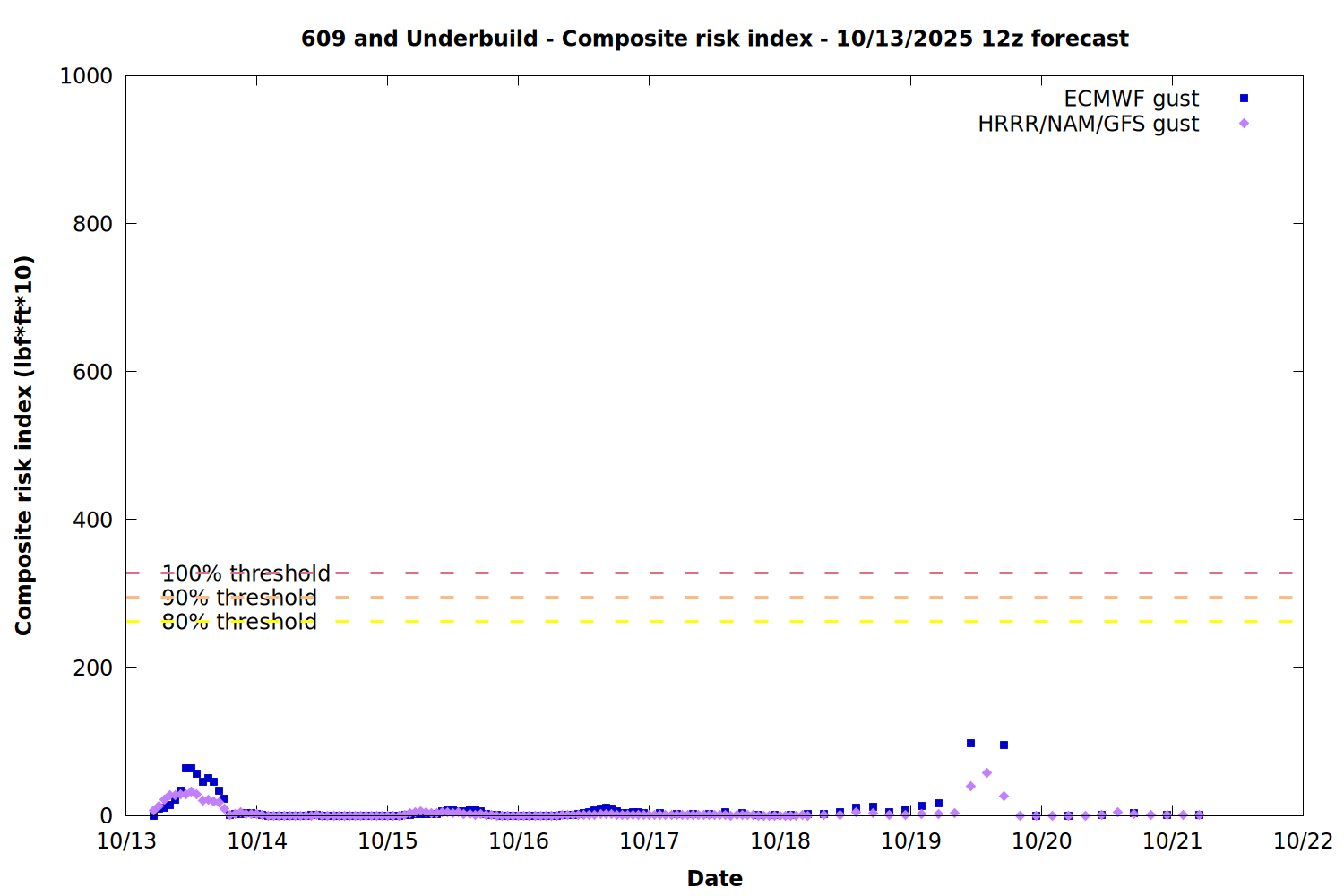Select the 10/22 date tick label
This screenshot has height=896, width=1344.
[1303, 841]
